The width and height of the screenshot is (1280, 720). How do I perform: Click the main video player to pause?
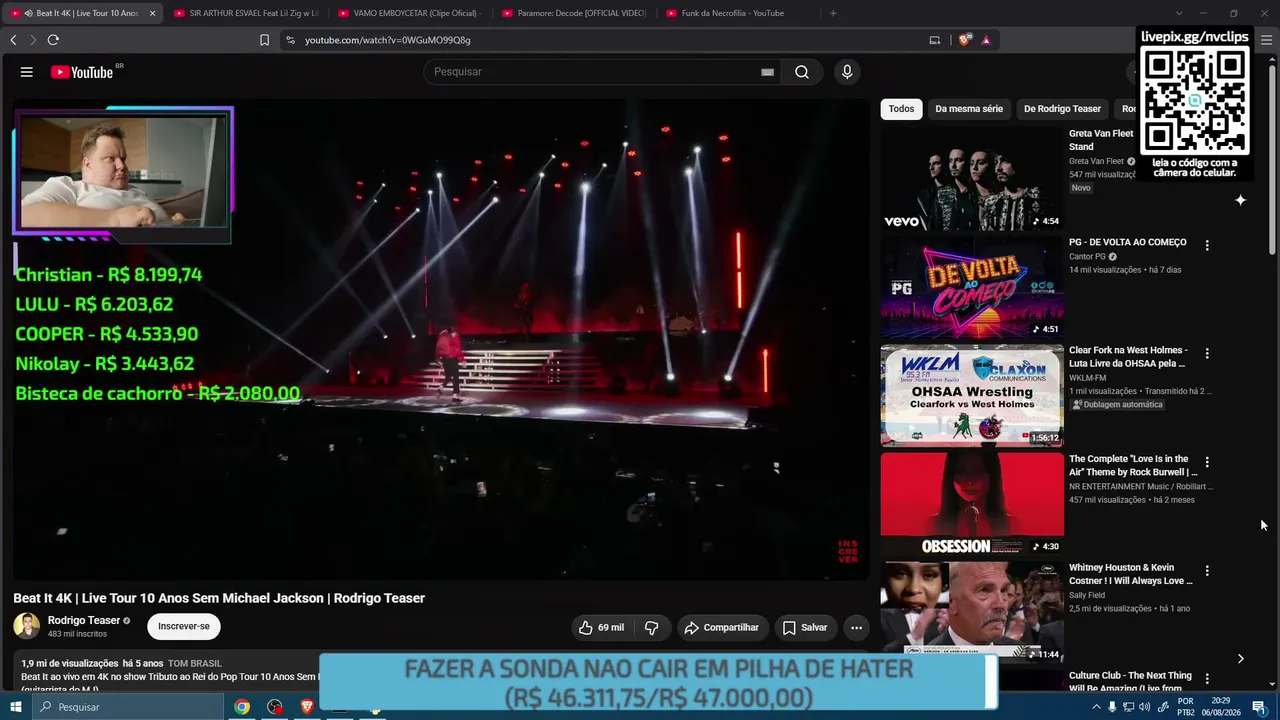click(x=440, y=339)
